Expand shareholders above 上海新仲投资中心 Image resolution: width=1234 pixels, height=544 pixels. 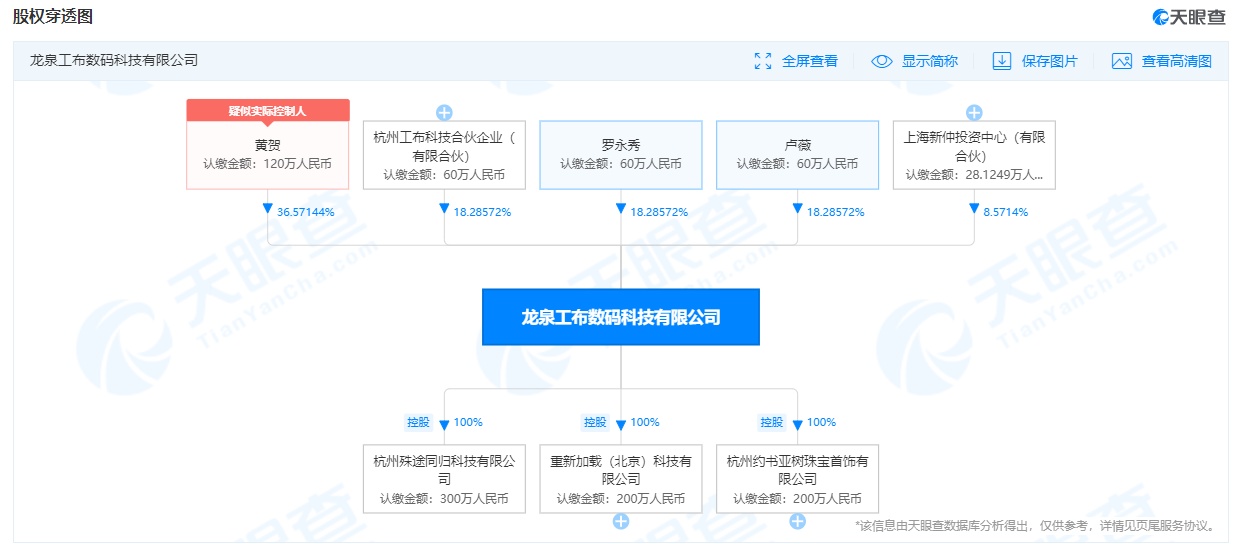974,112
